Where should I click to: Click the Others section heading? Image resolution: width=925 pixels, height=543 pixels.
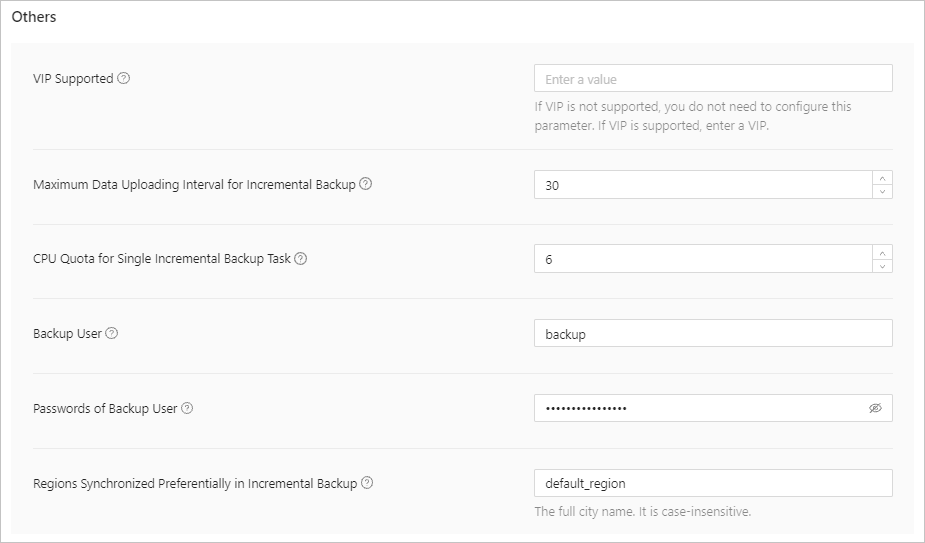[34, 17]
